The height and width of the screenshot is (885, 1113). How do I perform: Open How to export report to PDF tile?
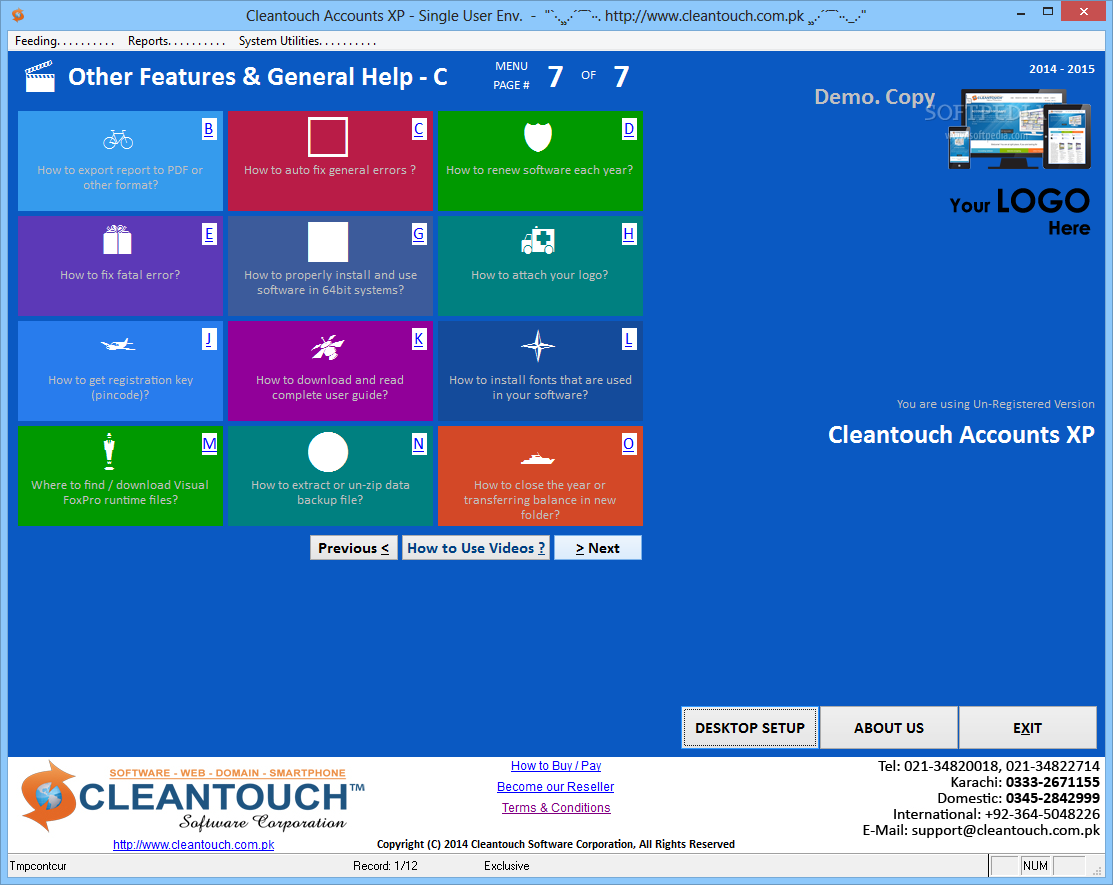click(120, 161)
